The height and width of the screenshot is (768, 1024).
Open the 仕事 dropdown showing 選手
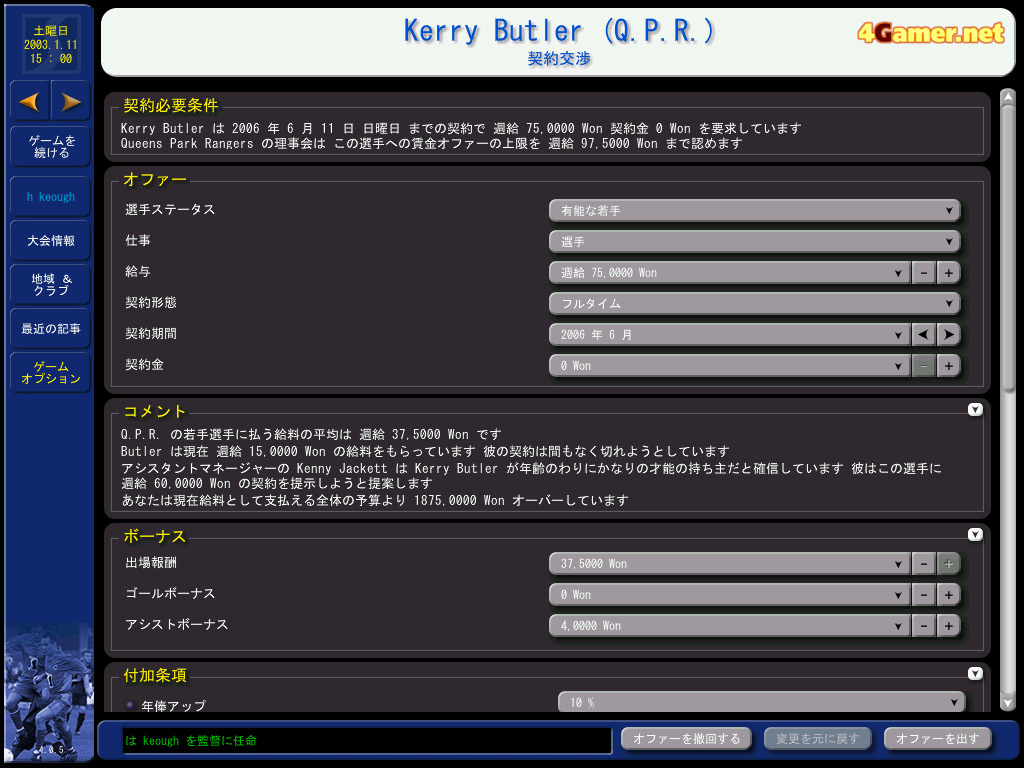(754, 242)
